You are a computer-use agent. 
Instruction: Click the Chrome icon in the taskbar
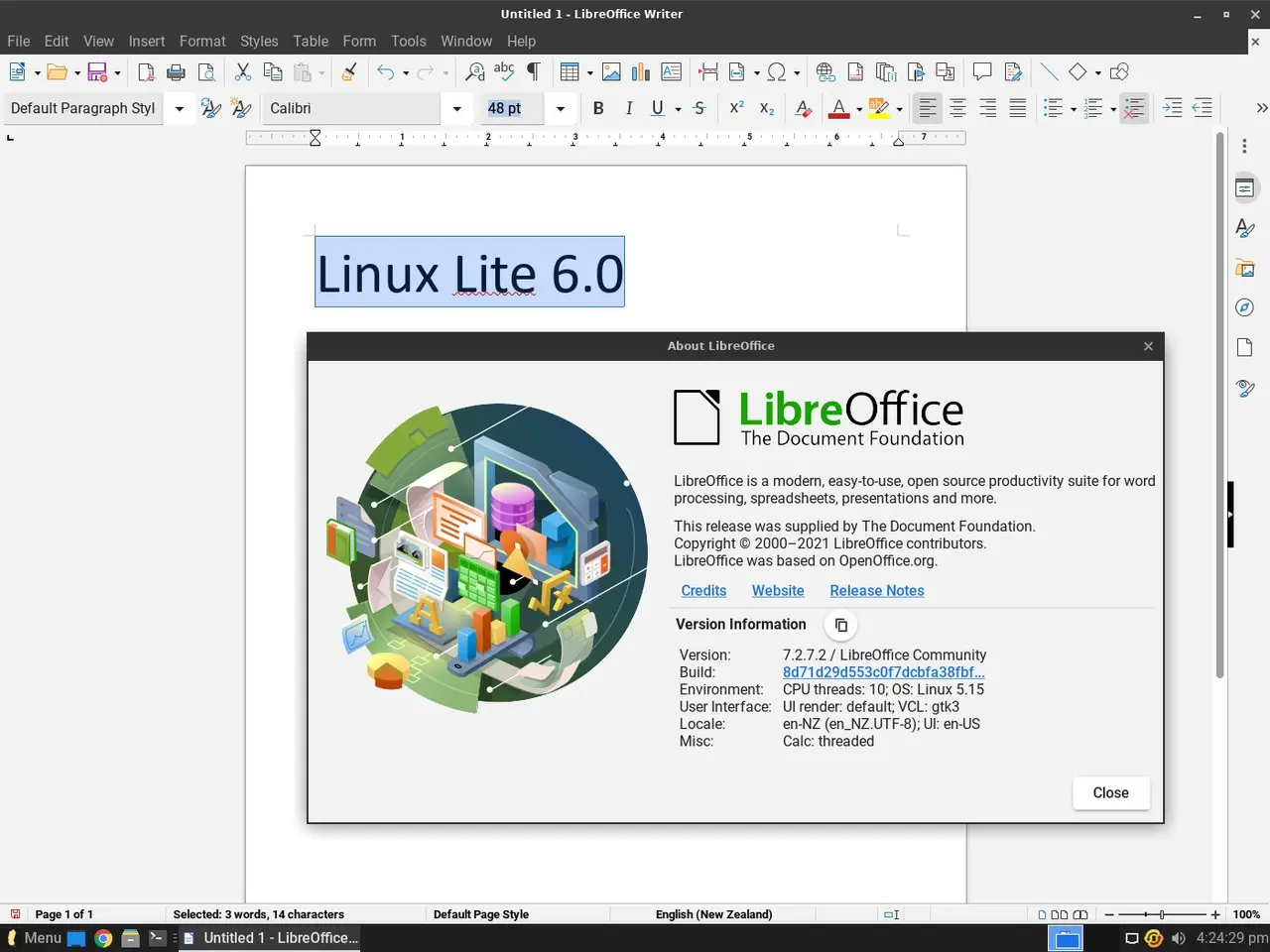(103, 938)
